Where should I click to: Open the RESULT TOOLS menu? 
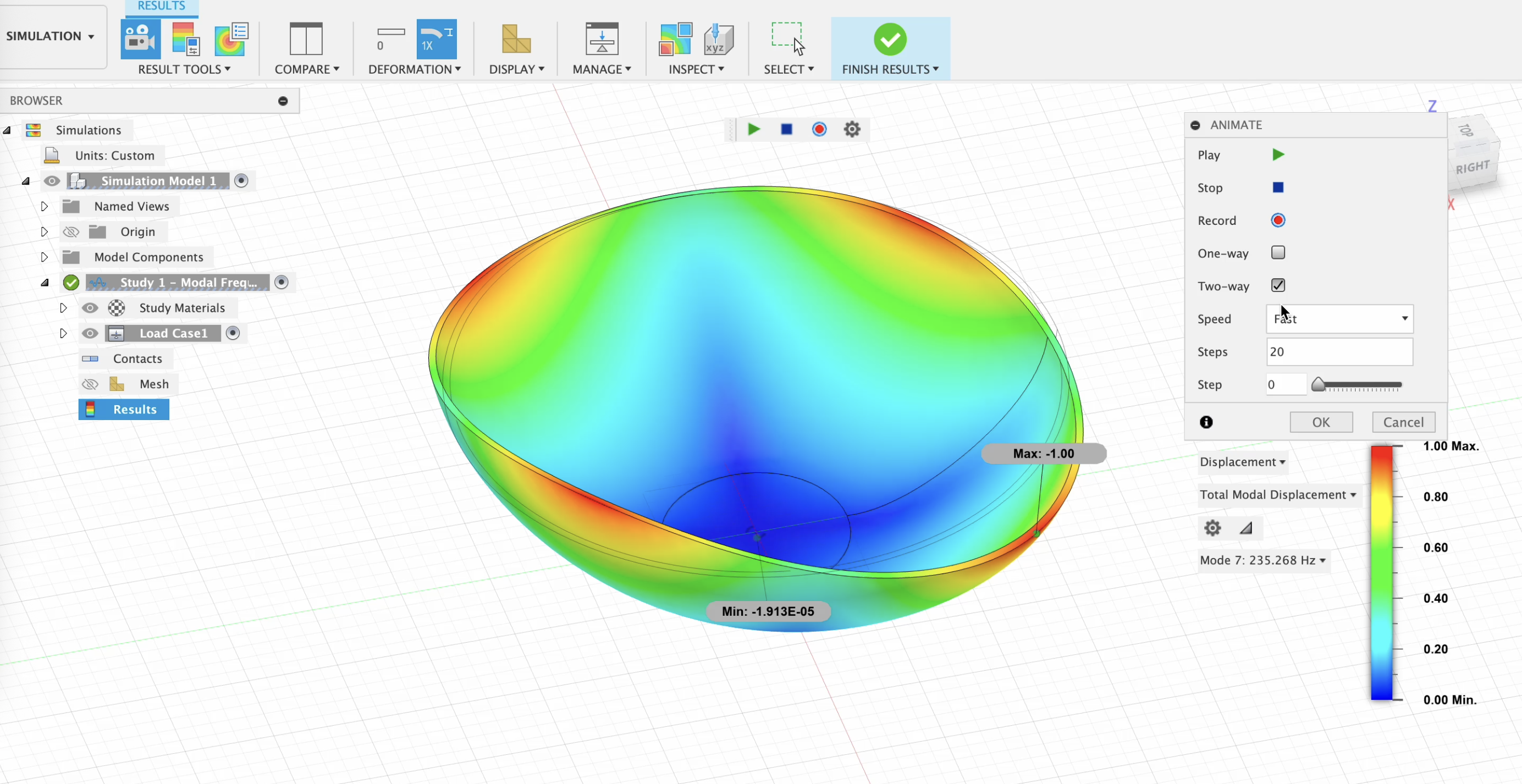(184, 69)
